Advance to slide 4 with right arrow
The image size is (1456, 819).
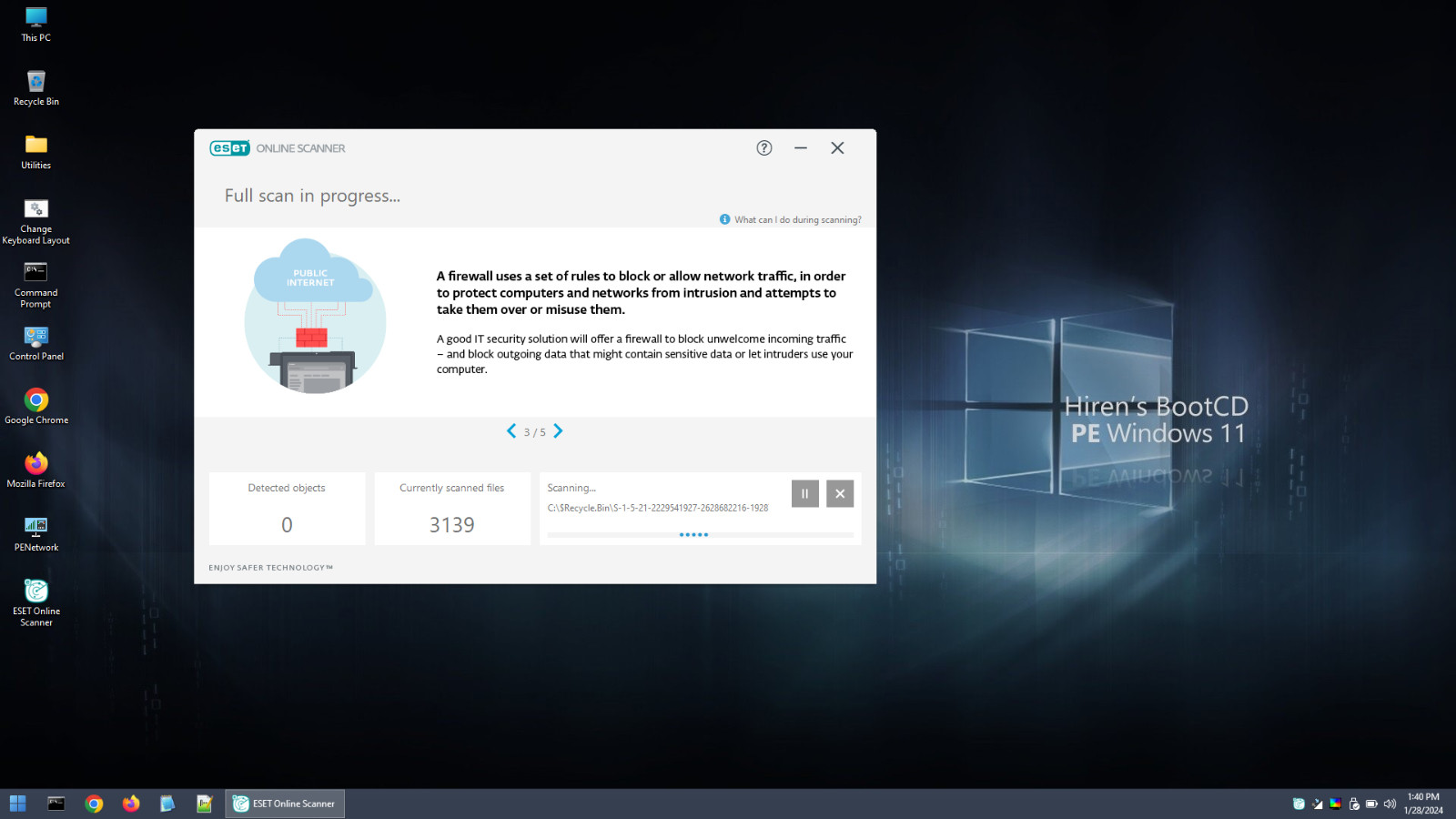click(x=559, y=431)
